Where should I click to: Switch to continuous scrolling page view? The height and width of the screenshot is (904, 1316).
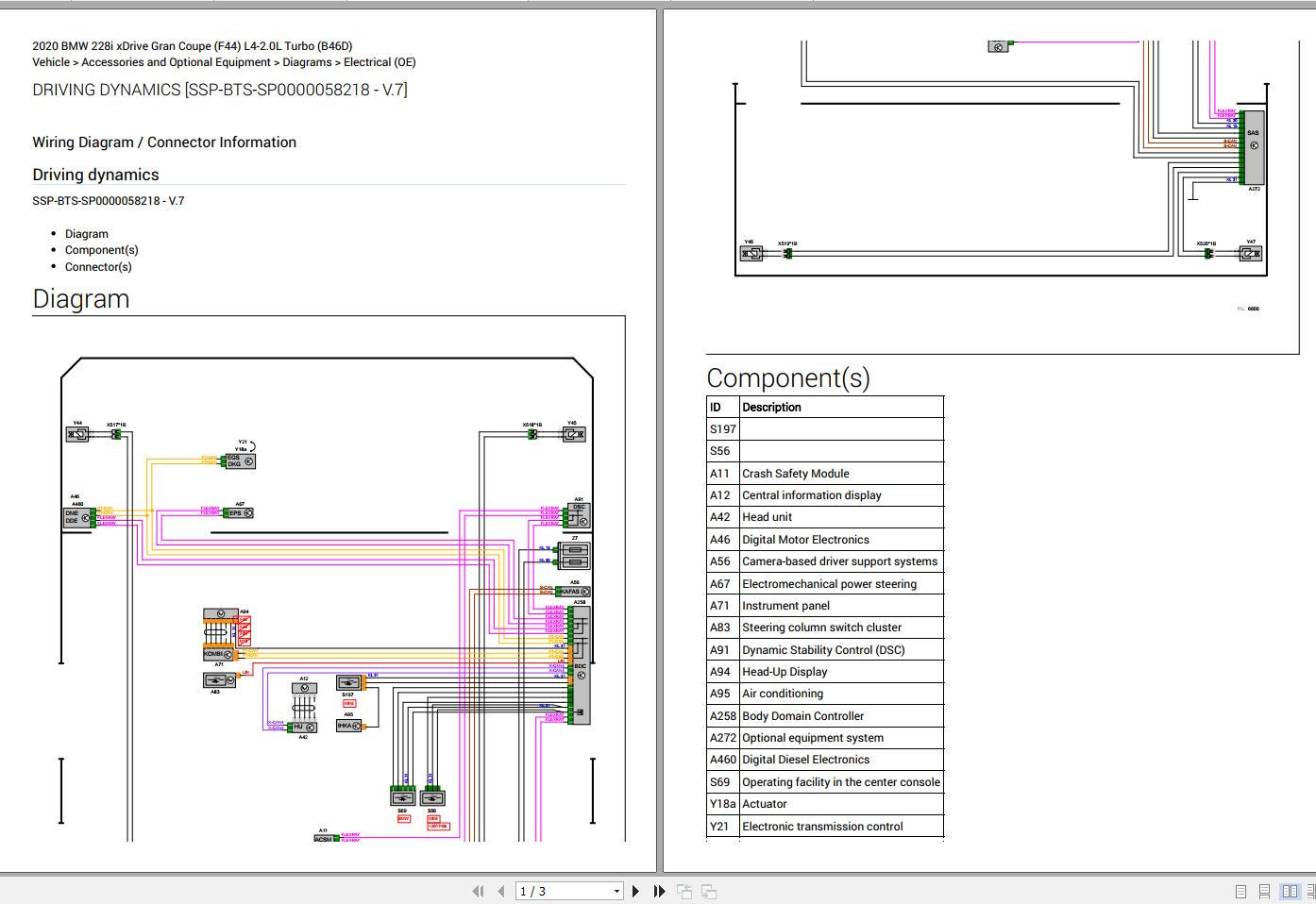1264,891
